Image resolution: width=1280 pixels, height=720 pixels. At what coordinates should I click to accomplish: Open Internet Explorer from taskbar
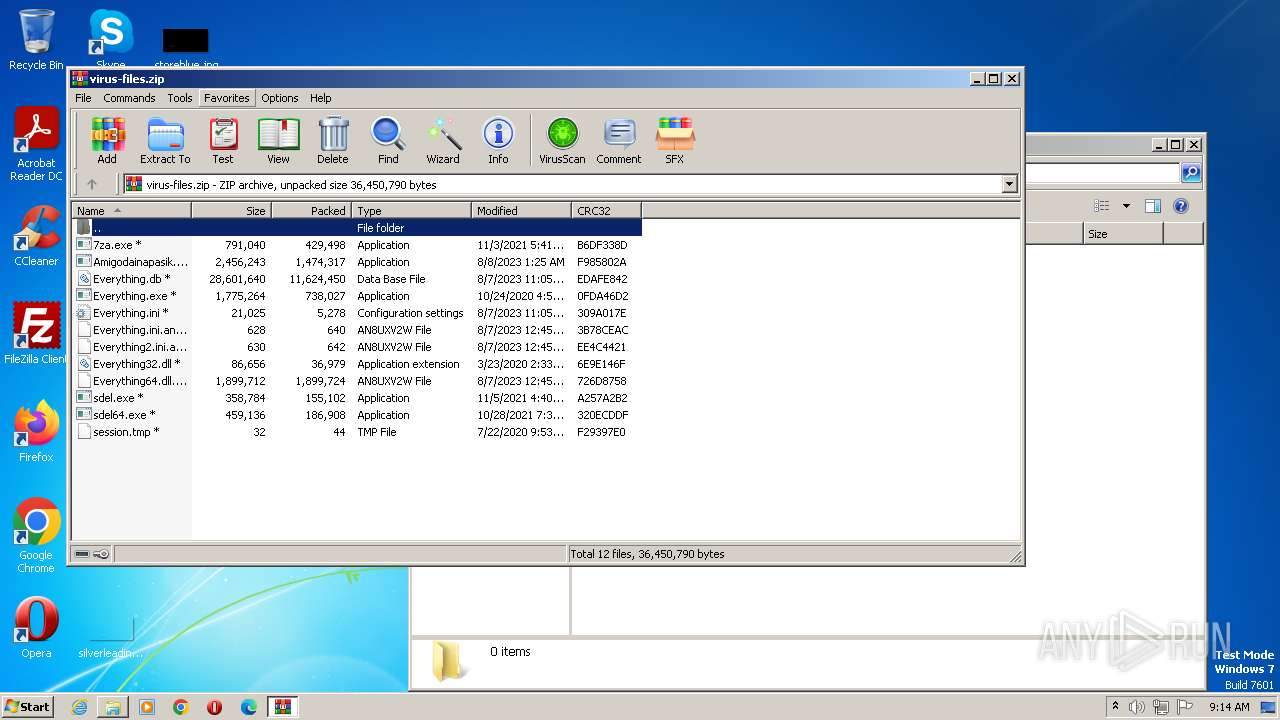79,707
